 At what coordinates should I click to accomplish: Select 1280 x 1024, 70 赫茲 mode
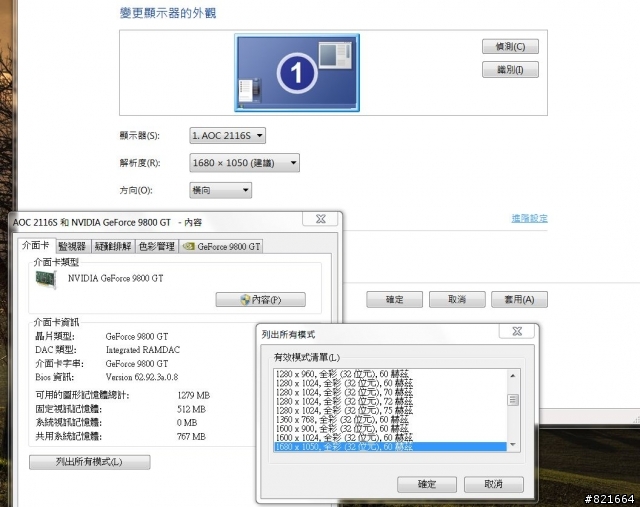pos(390,392)
